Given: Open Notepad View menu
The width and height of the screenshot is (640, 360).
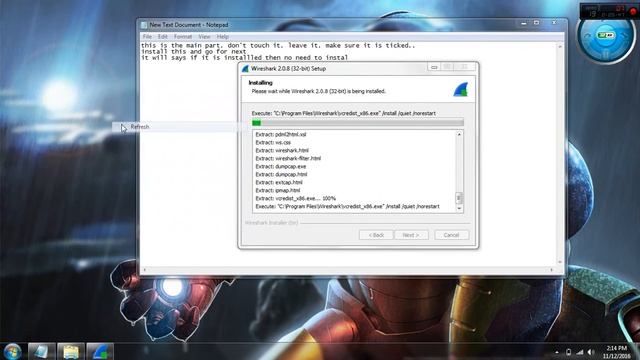Looking at the screenshot, I should [204, 37].
